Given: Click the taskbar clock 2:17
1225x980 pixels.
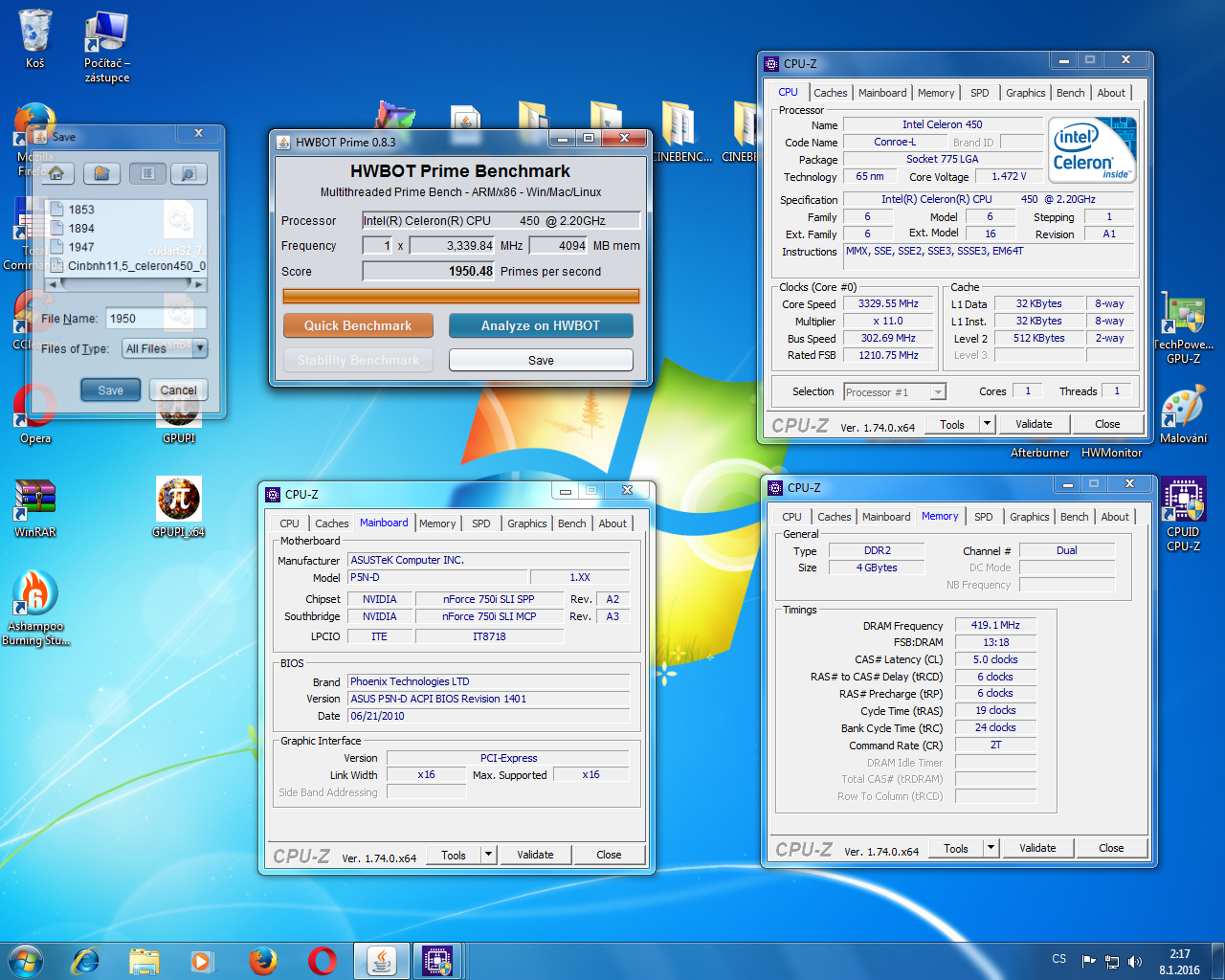Looking at the screenshot, I should point(1180,954).
